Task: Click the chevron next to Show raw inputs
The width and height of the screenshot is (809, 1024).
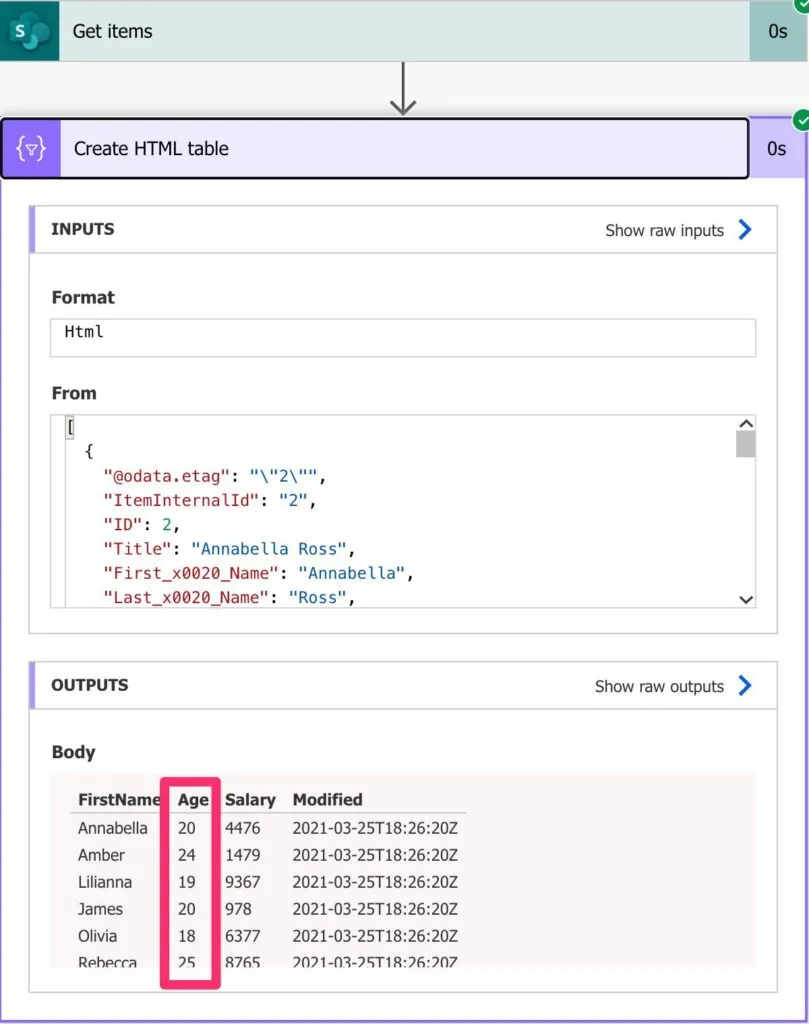Action: [x=745, y=230]
